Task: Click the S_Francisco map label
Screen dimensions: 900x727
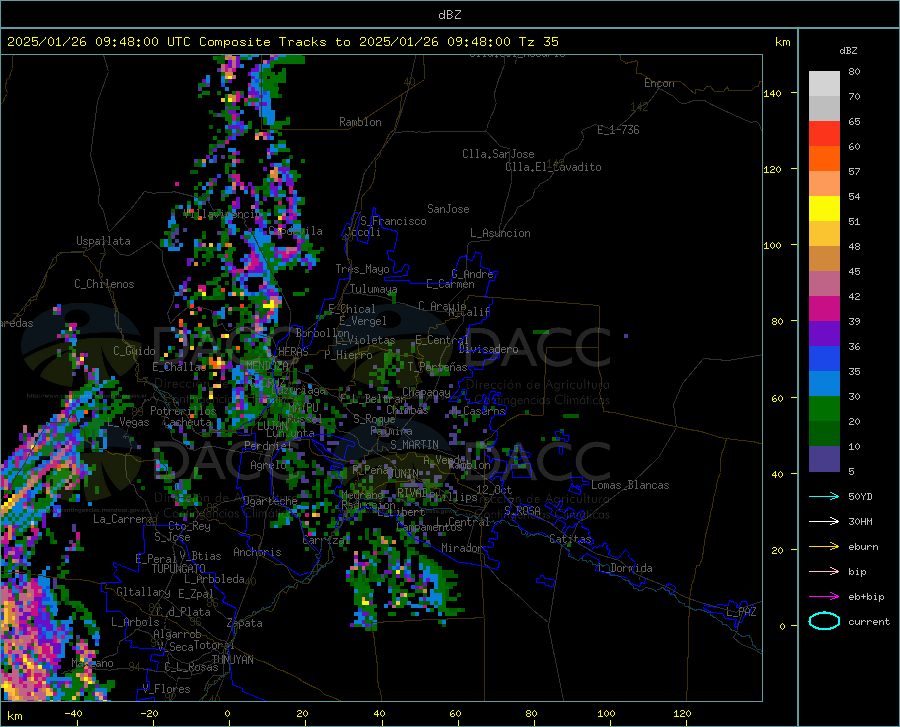Action: (393, 221)
